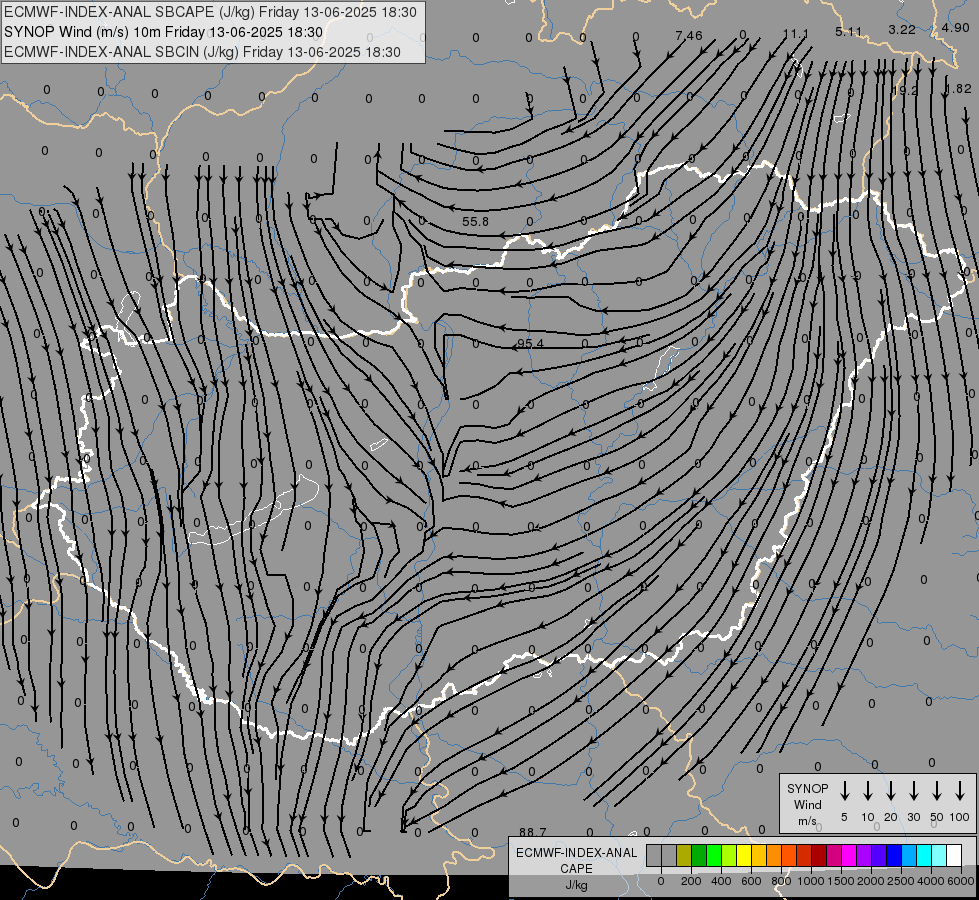Screen dimensions: 979x900
Task: Click the 100 label under wind legend arrow
Action: tap(960, 817)
